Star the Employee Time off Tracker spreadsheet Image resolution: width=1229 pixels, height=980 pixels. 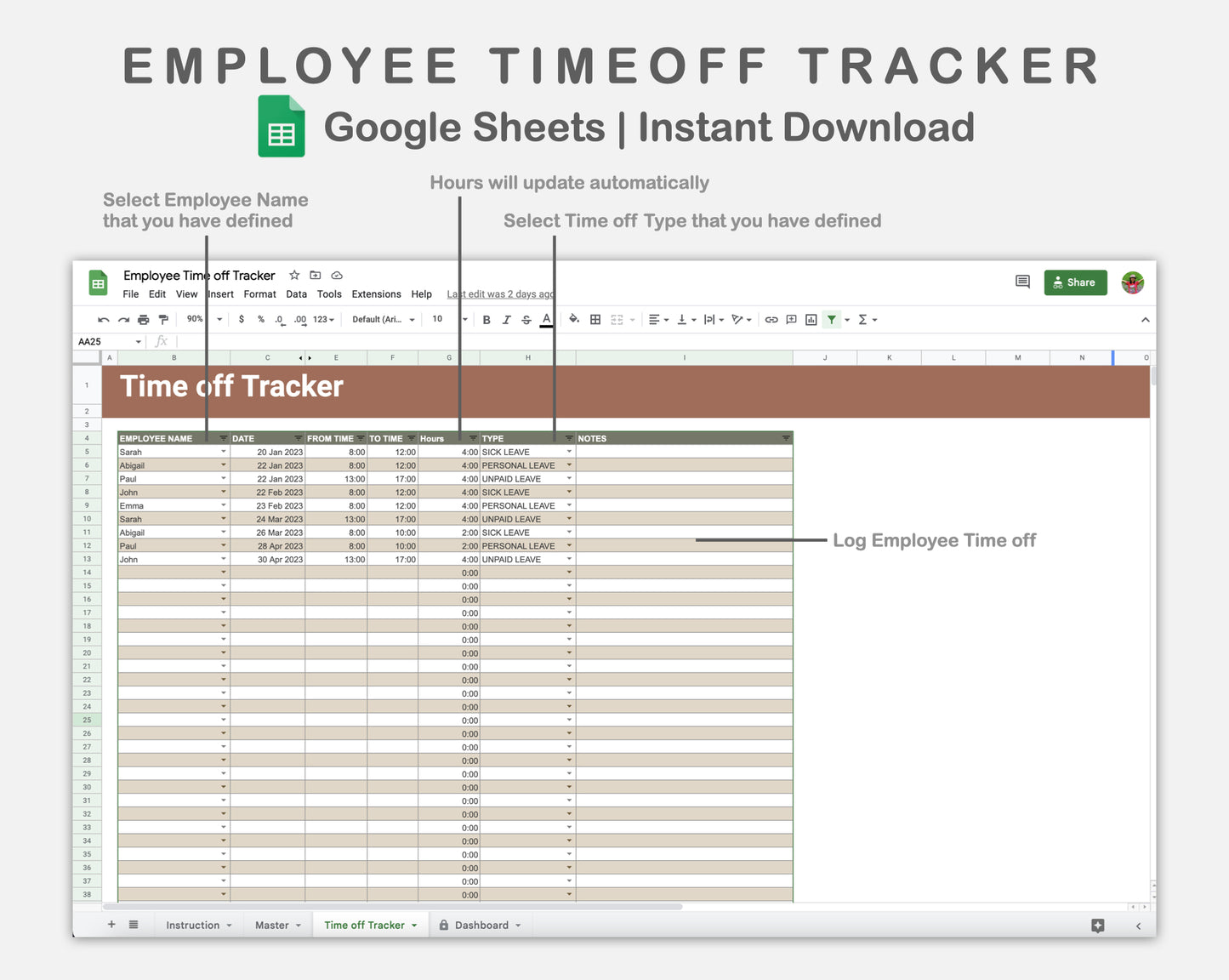coord(293,275)
